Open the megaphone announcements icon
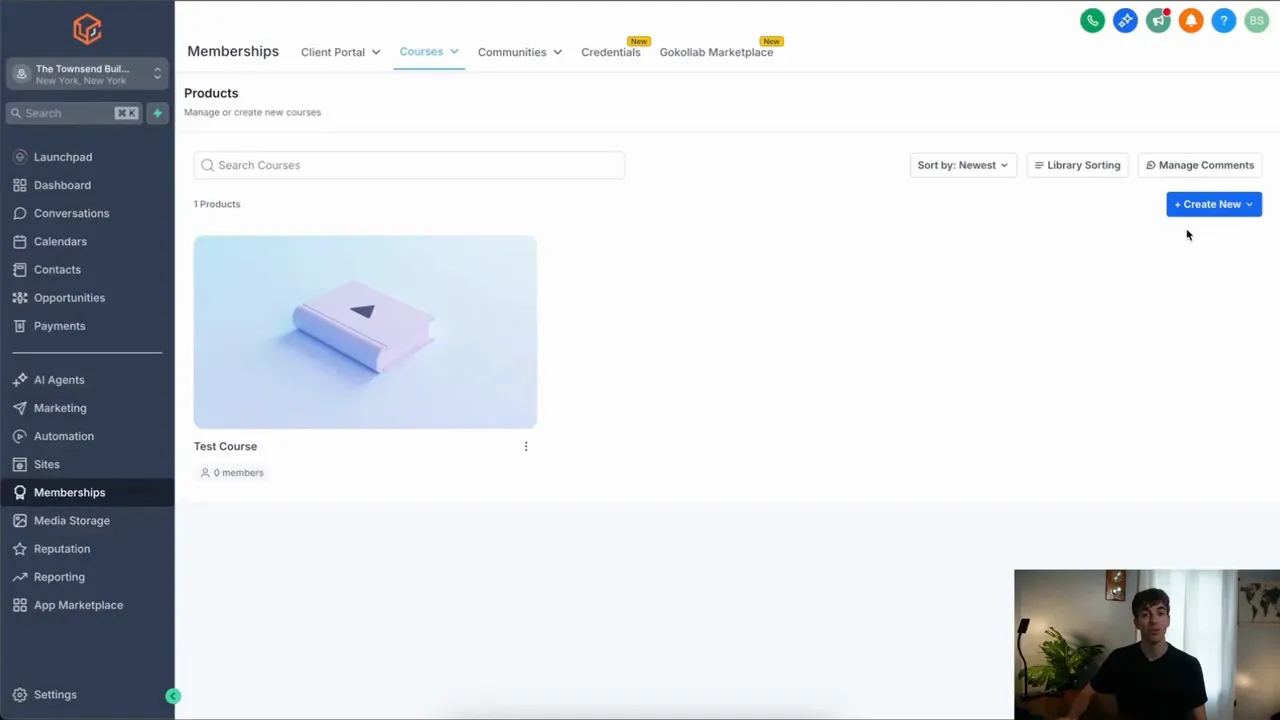This screenshot has height=720, width=1280. point(1158,20)
